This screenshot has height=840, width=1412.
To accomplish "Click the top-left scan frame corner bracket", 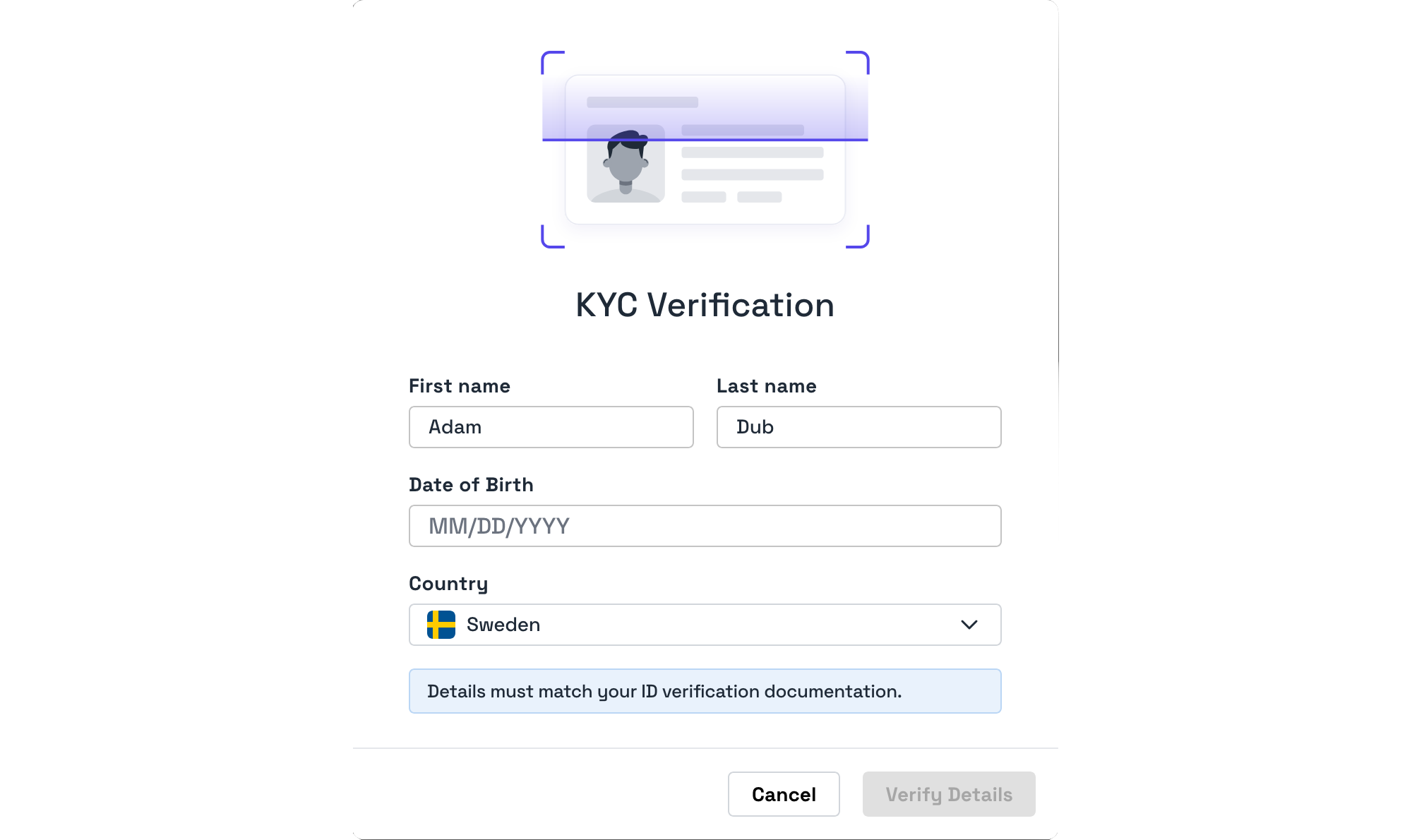I will pyautogui.click(x=552, y=61).
